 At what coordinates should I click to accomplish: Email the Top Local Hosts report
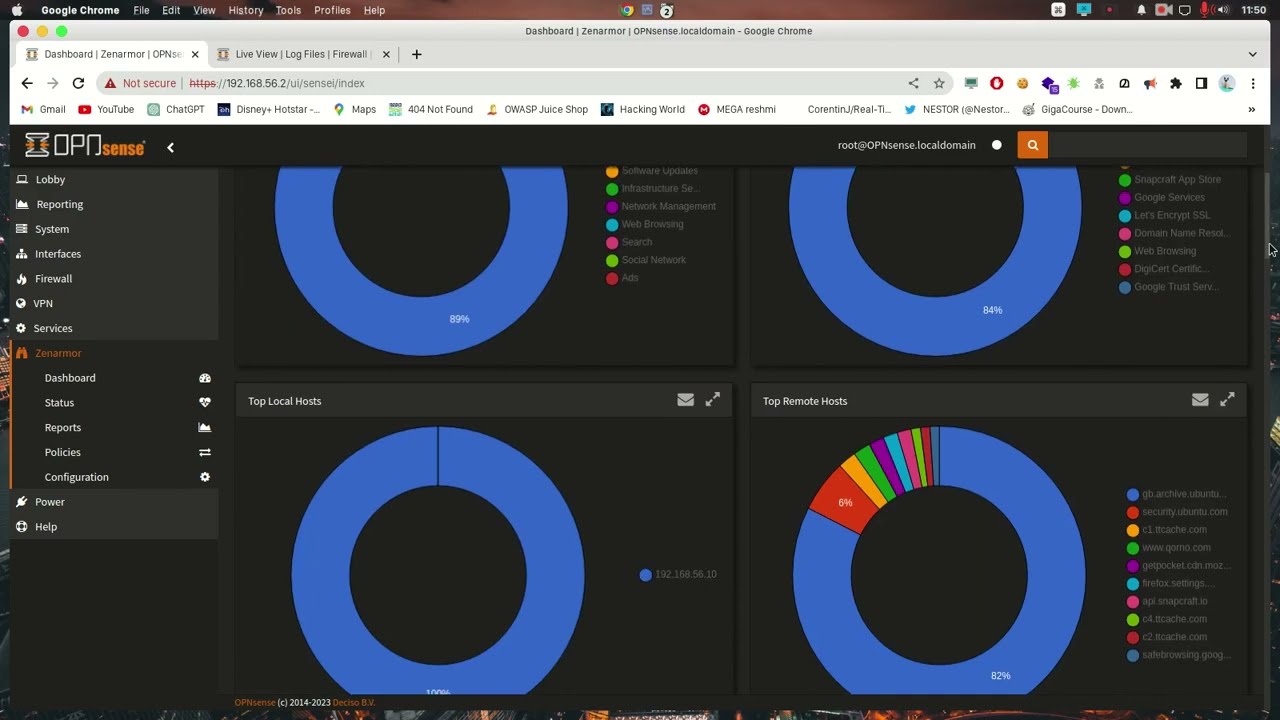[x=685, y=400]
